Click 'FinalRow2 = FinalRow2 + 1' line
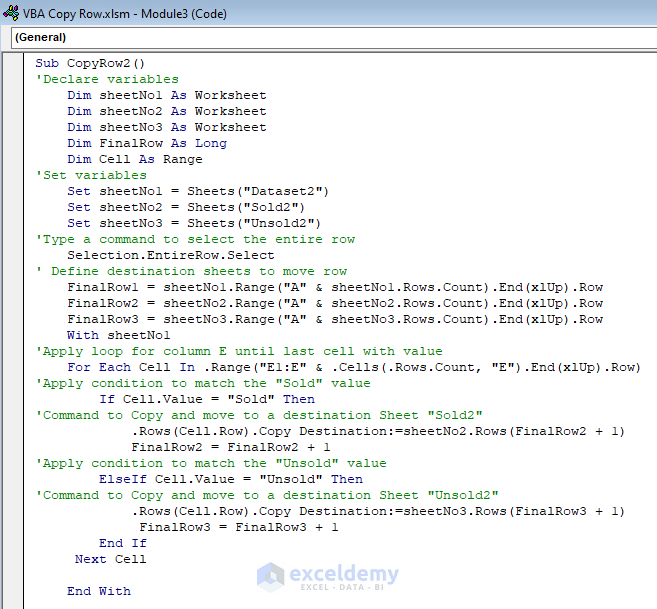The height and width of the screenshot is (609, 657). pos(231,447)
